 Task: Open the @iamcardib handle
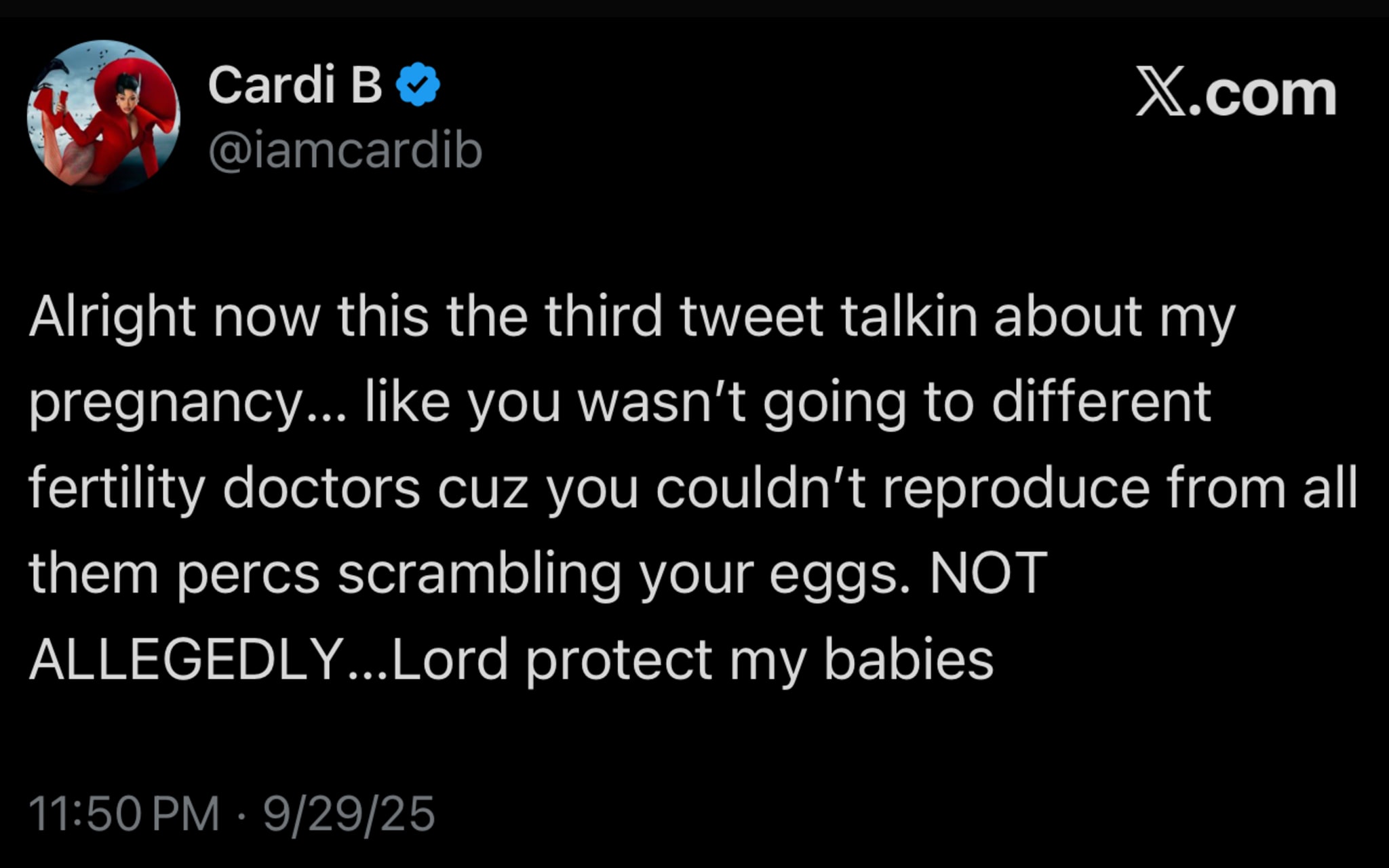coord(345,151)
